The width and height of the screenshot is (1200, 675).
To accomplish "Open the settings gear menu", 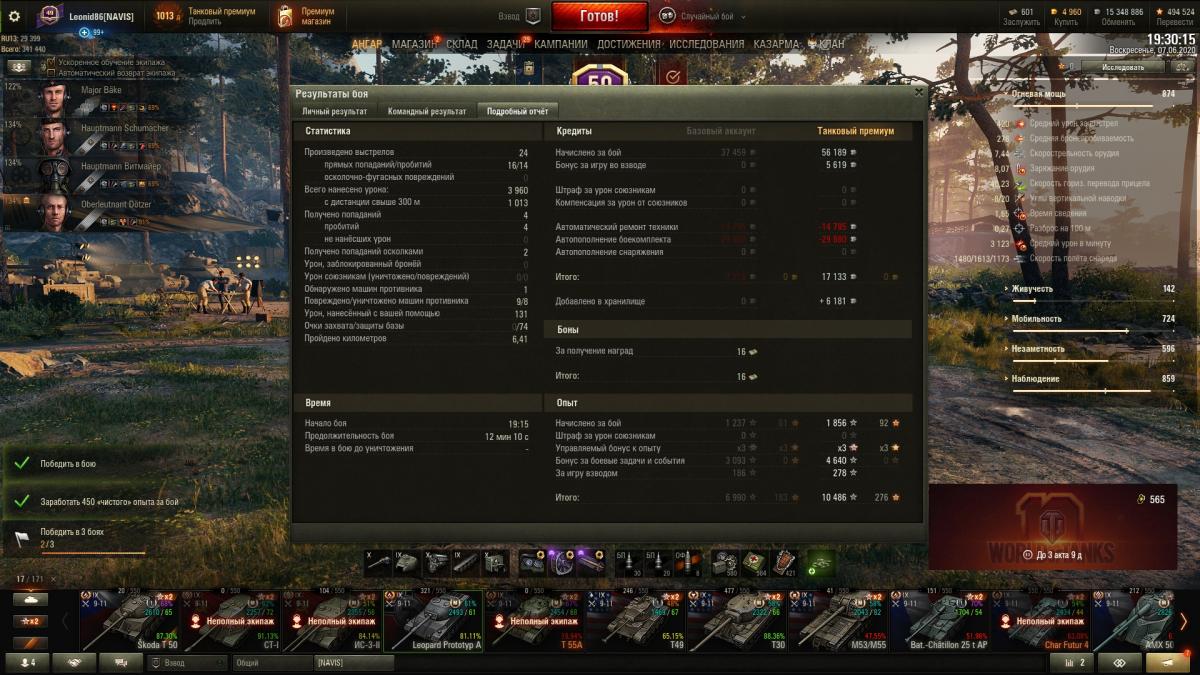I will pyautogui.click(x=14, y=16).
